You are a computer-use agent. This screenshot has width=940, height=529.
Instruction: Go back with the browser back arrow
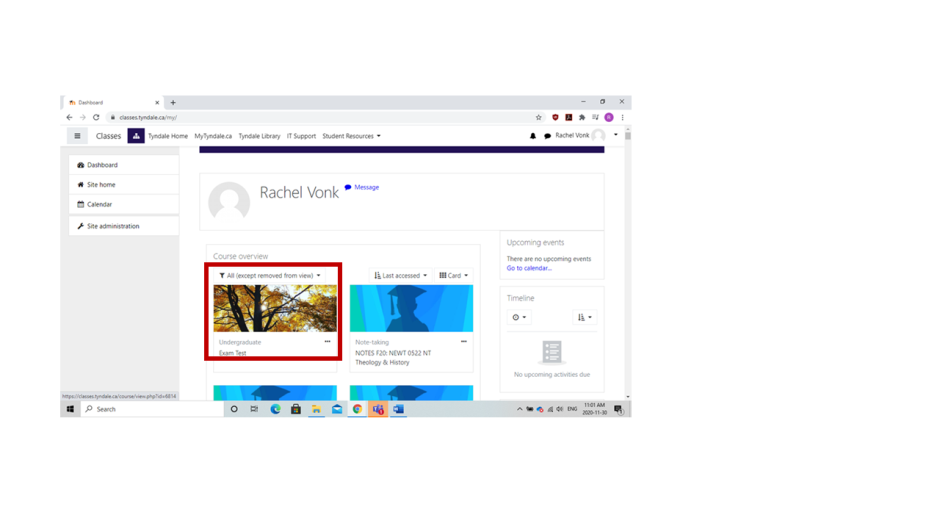pos(70,118)
